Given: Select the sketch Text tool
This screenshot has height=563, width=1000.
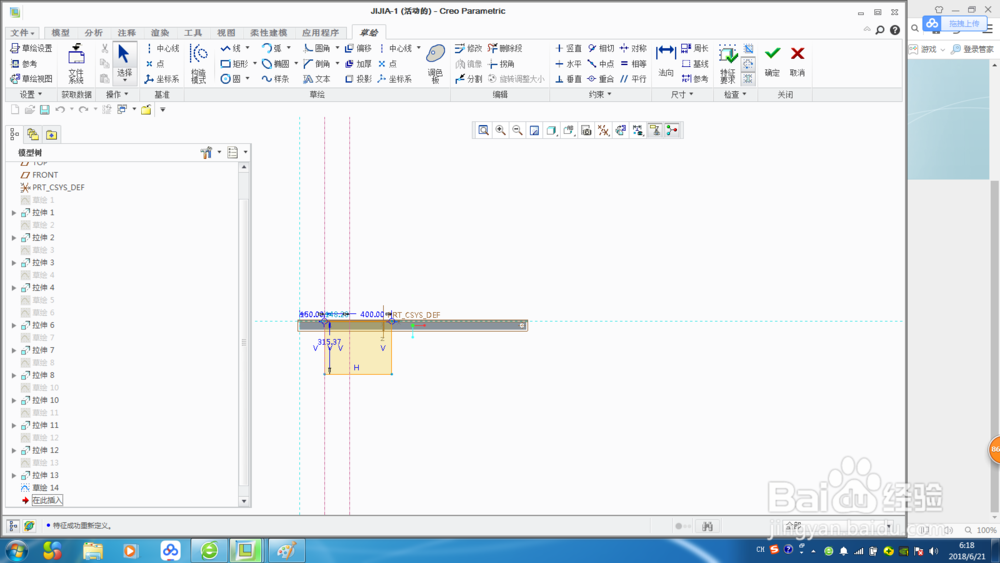Looking at the screenshot, I should (317, 79).
